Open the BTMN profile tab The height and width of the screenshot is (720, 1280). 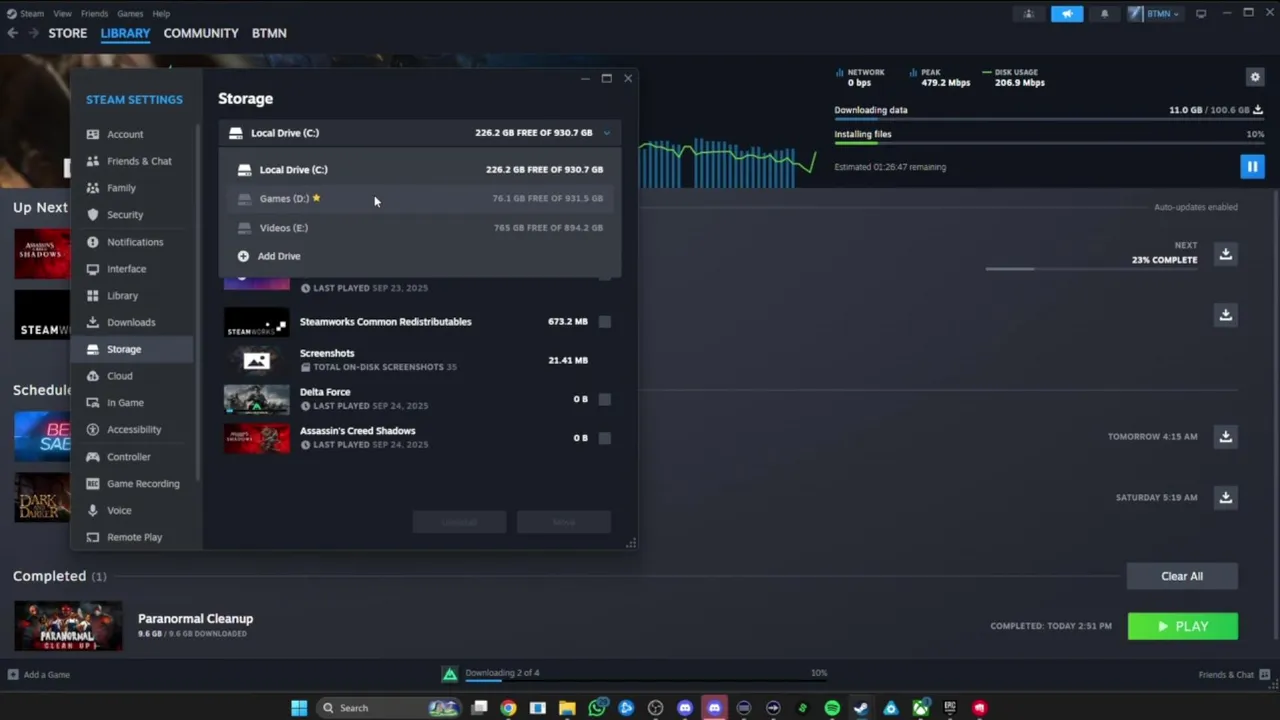[x=269, y=33]
